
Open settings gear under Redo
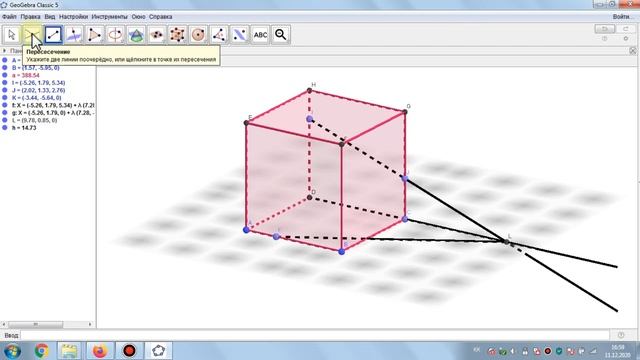point(626,39)
